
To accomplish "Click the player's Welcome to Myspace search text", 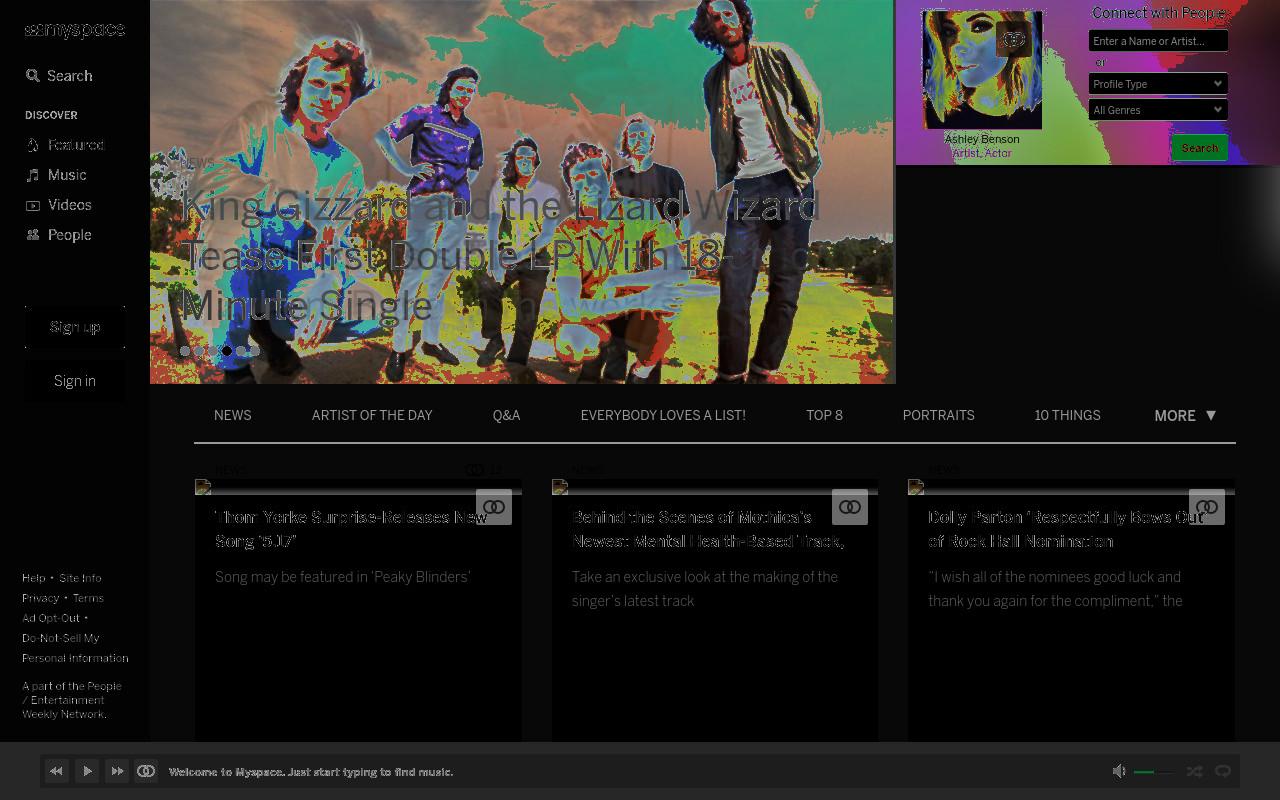I will (x=311, y=772).
